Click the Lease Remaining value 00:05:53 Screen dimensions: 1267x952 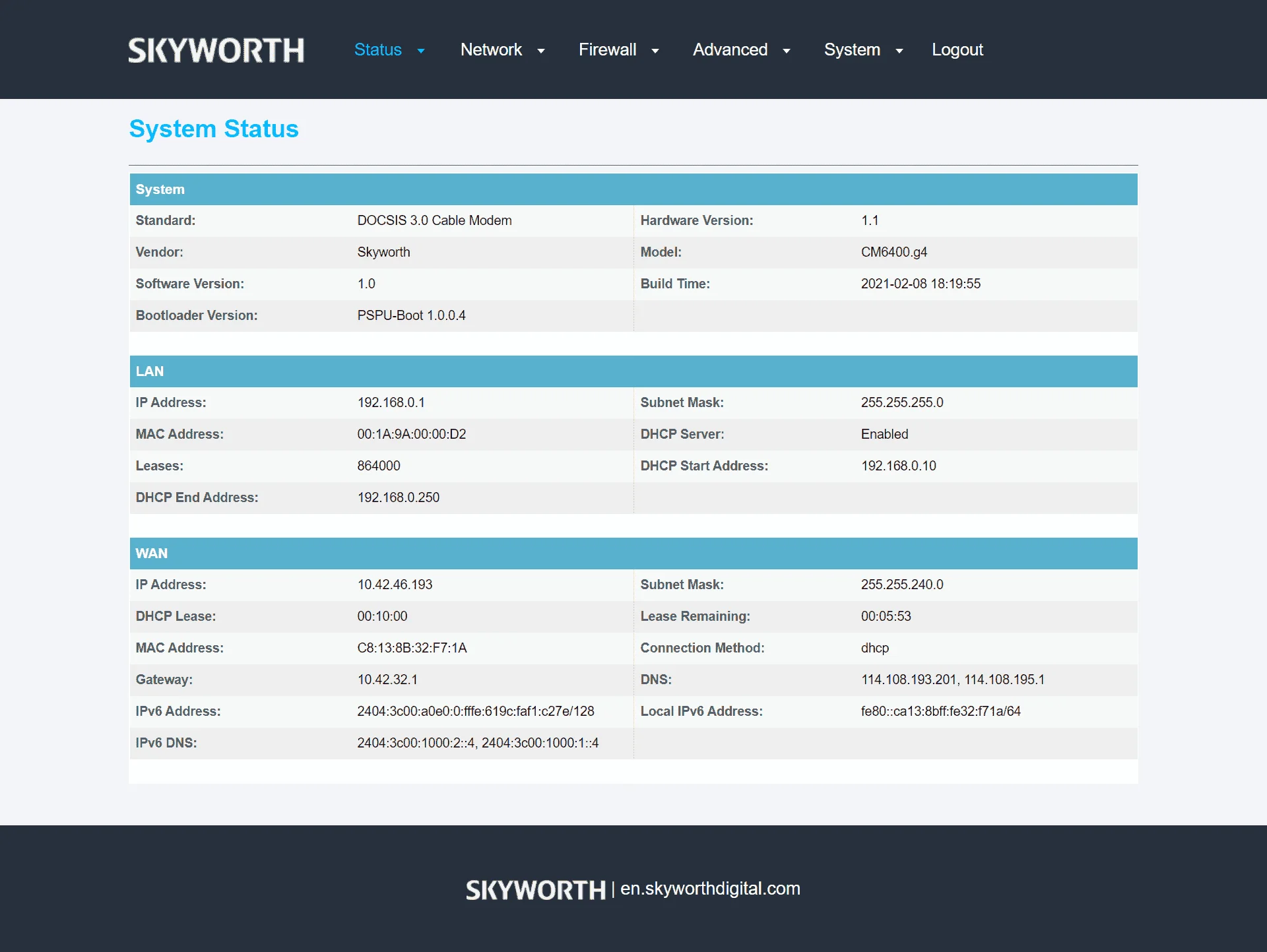coord(886,616)
